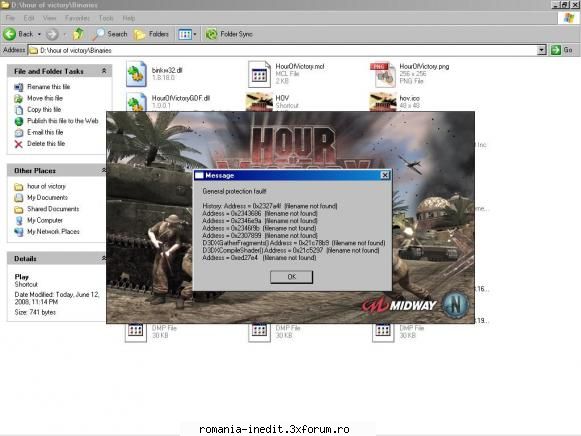Click the Rename this file icon

coord(19,87)
